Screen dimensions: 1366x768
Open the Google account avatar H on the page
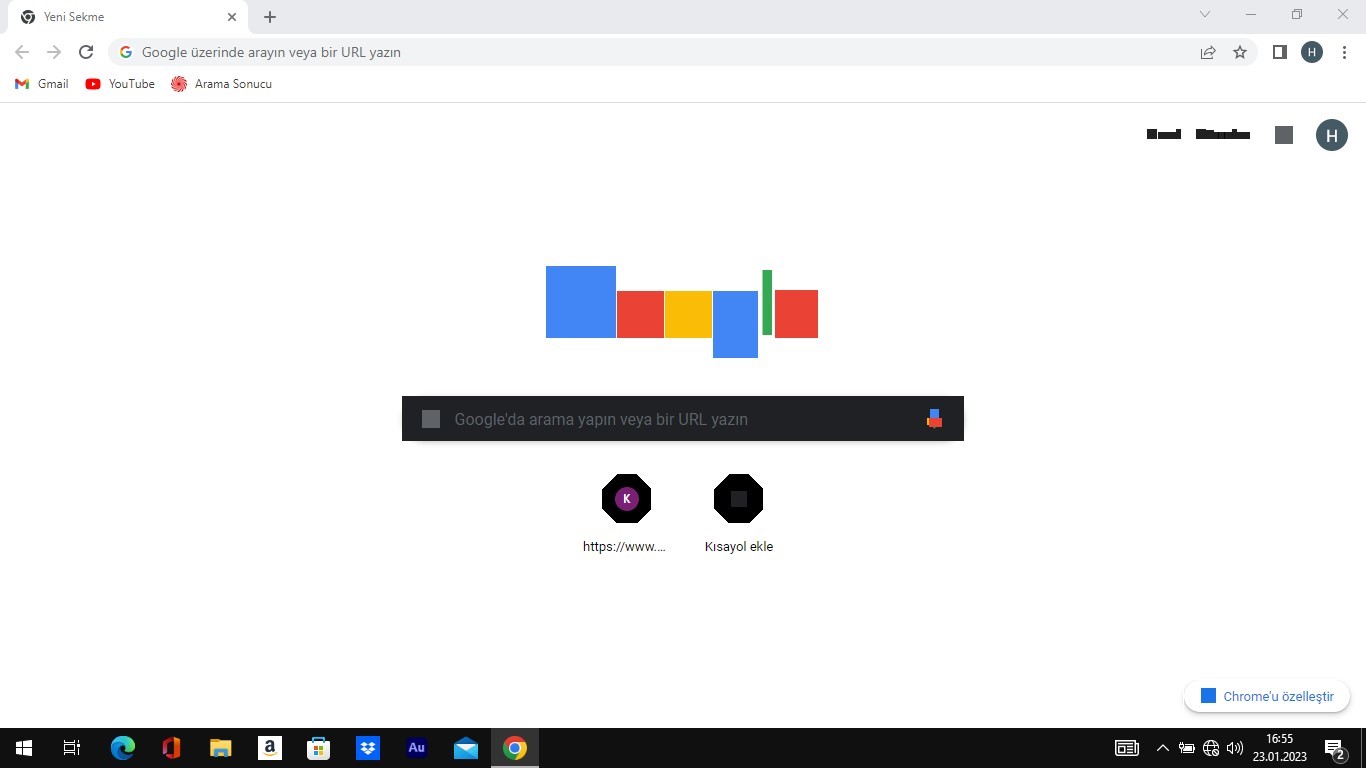tap(1332, 135)
